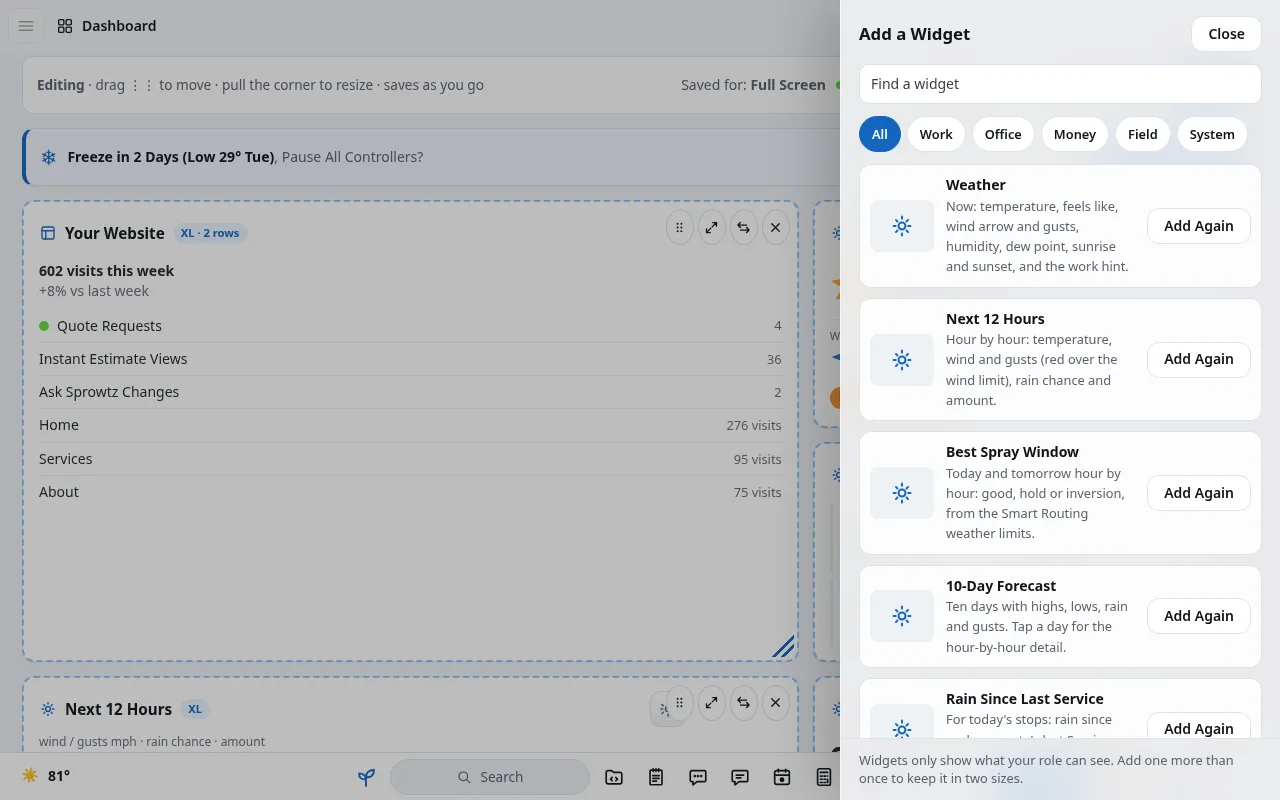
Task: Add the Next 12 Hours widget again
Action: pos(1198,359)
